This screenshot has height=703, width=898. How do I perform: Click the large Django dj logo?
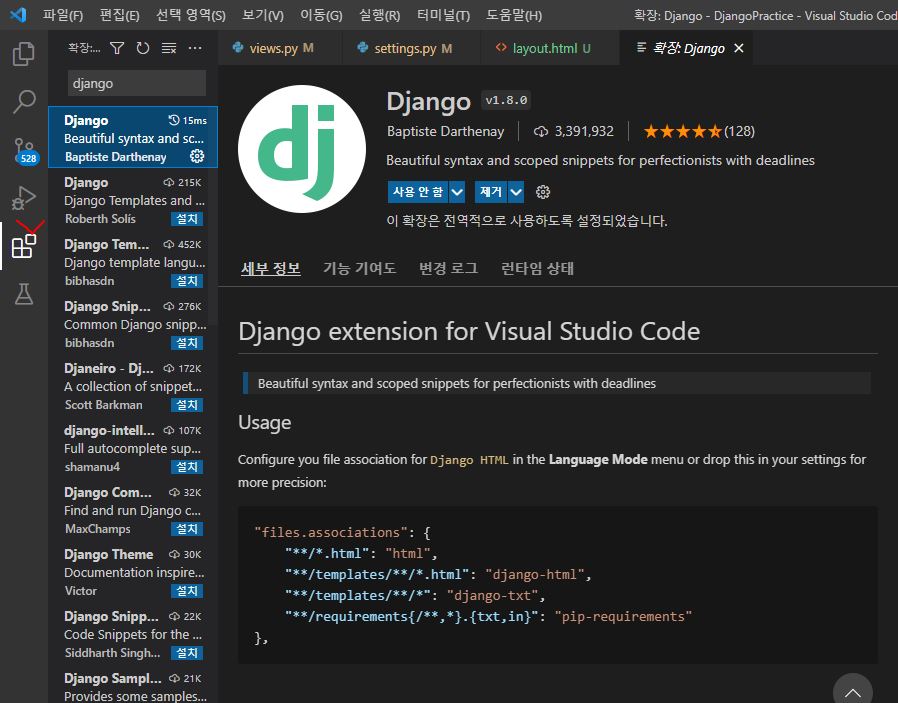point(302,149)
